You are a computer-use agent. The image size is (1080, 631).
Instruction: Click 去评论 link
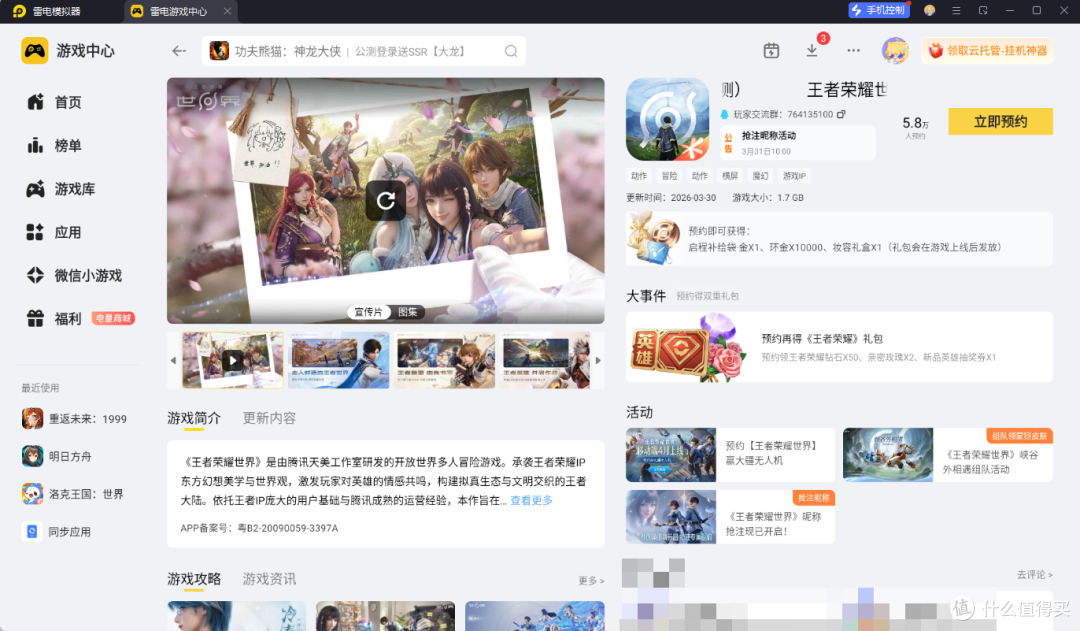click(1035, 575)
